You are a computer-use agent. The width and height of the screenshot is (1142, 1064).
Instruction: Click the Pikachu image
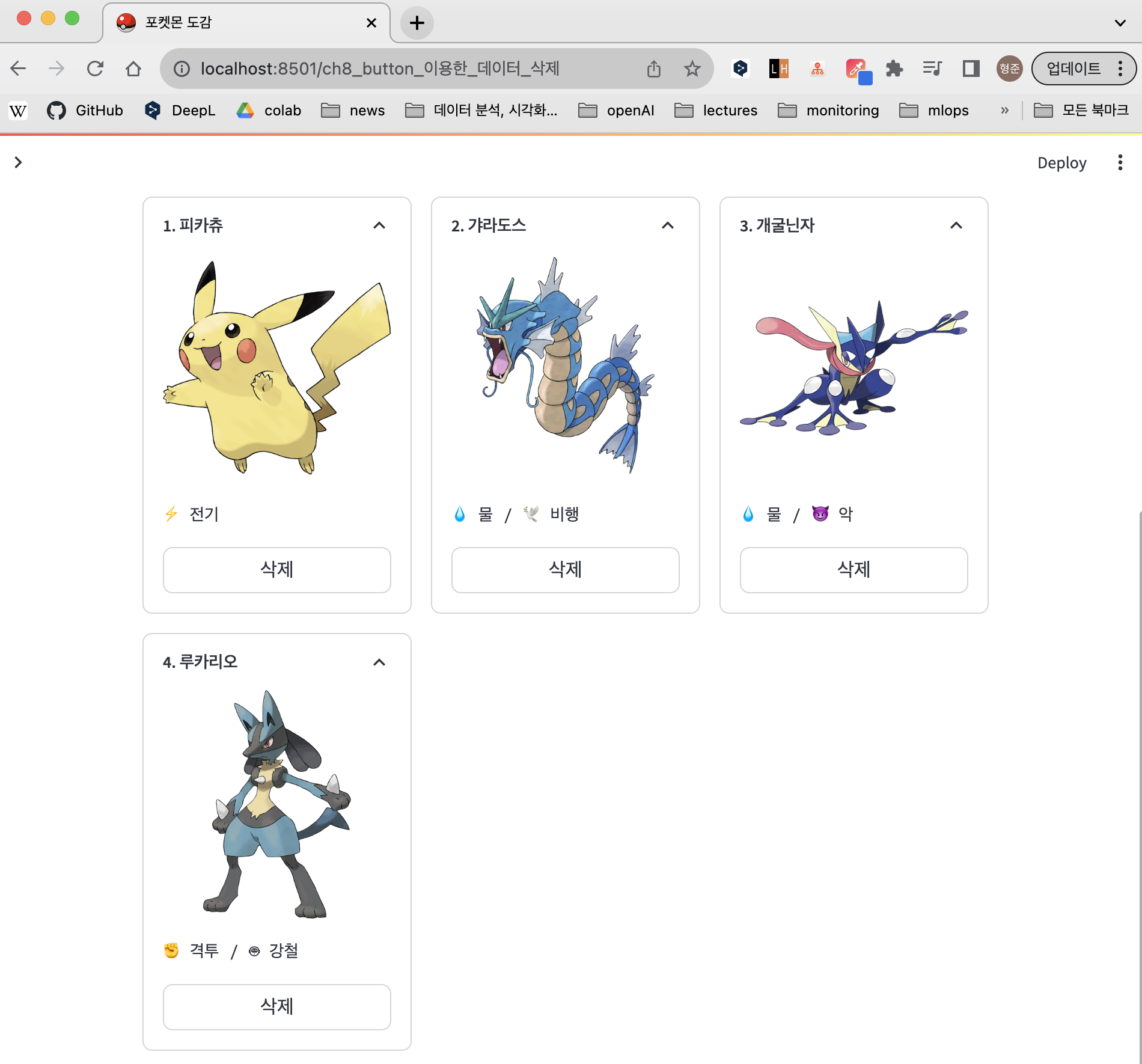[x=277, y=367]
